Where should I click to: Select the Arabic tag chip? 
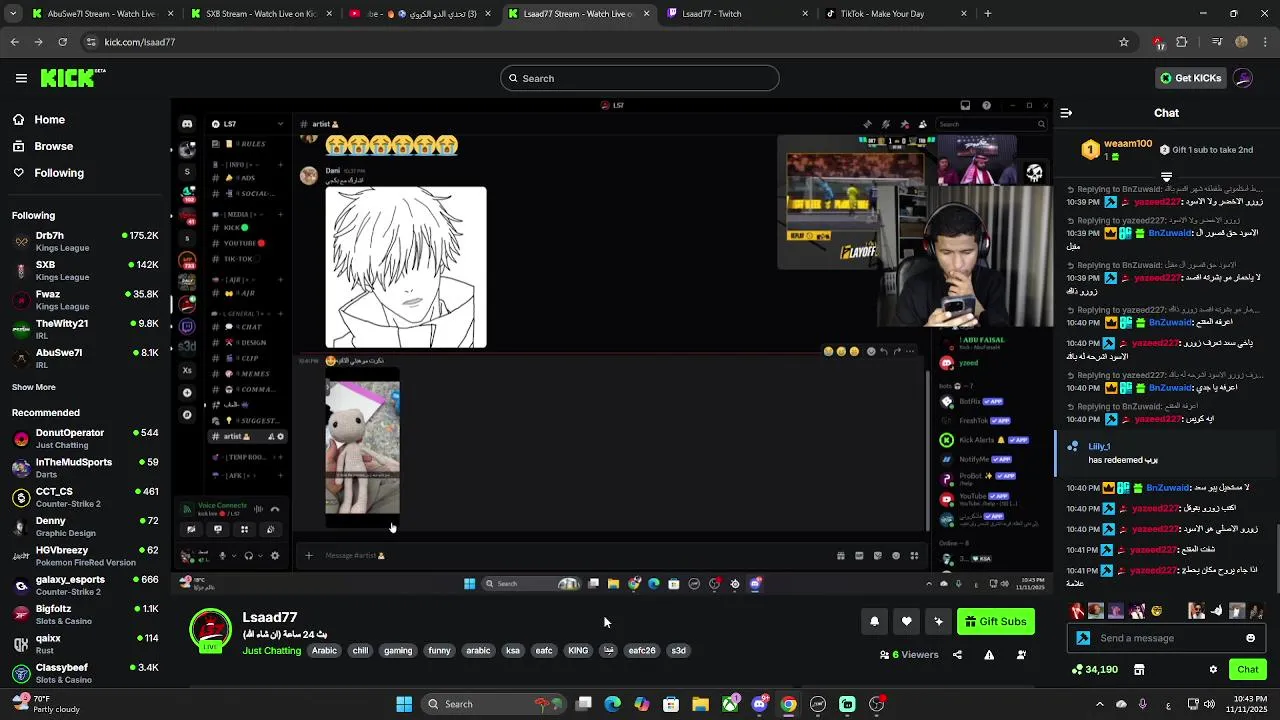coord(324,651)
